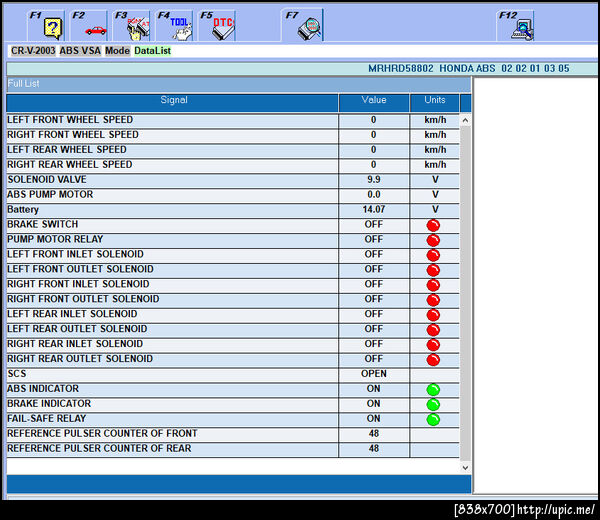Click LEFT REAR INLET SOLENOID red indicator

point(433,315)
